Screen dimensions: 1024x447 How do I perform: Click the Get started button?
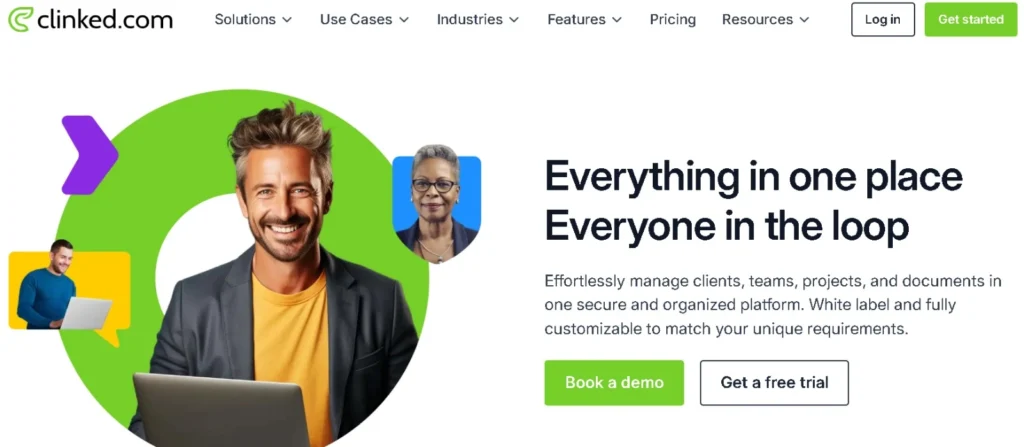pos(971,20)
